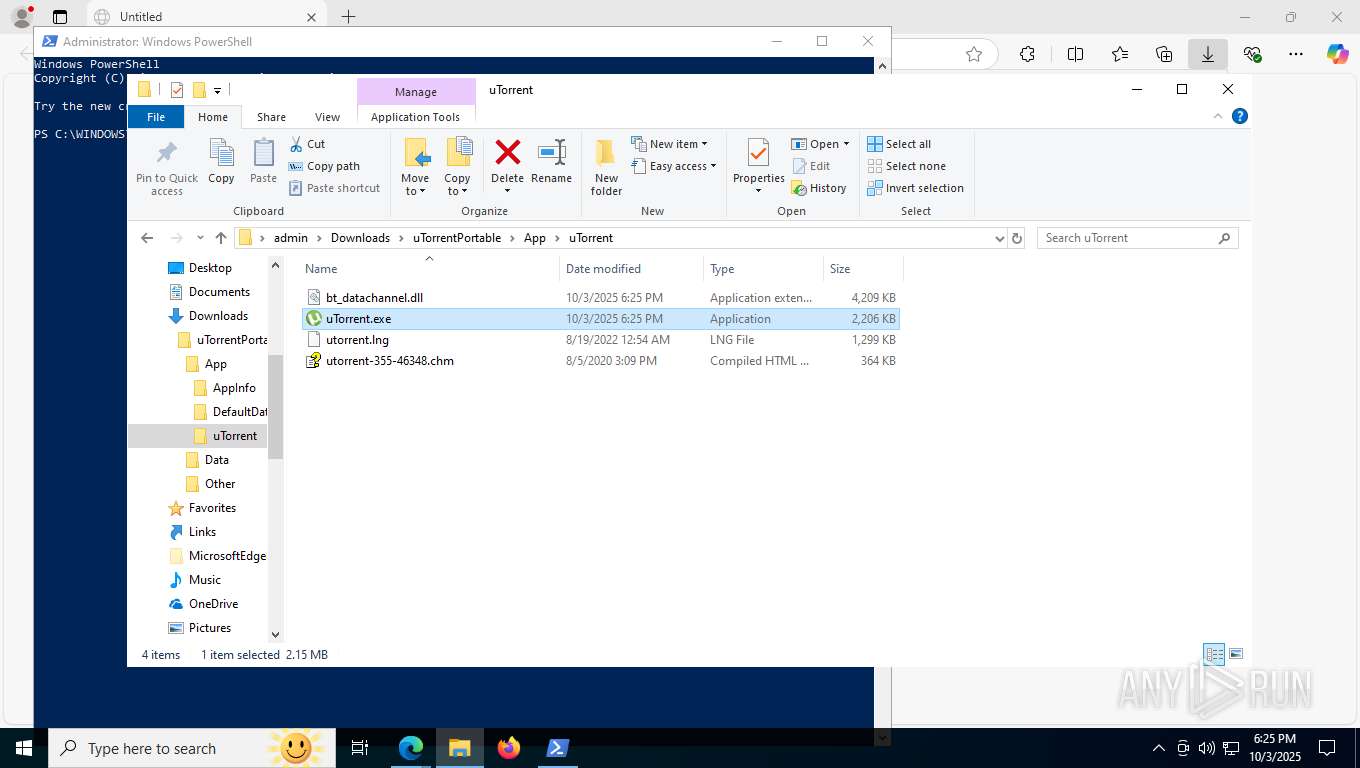Customize Quick Access Toolbar dropdown arrow
1360x768 pixels.
click(x=217, y=90)
